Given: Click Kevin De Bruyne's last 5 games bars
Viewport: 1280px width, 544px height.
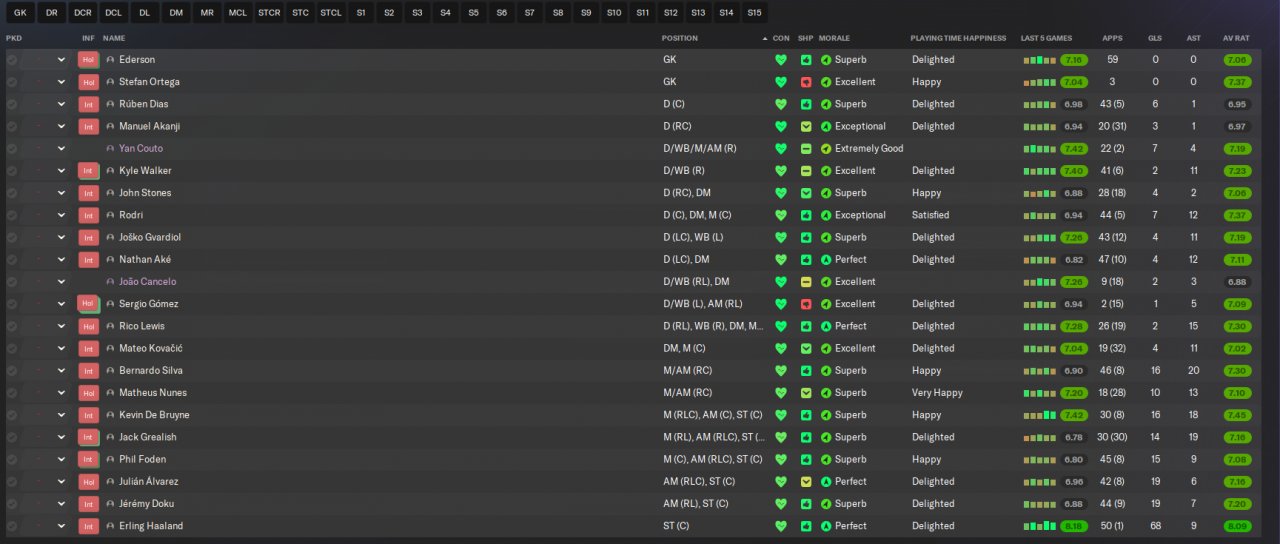Looking at the screenshot, I should [x=1040, y=415].
